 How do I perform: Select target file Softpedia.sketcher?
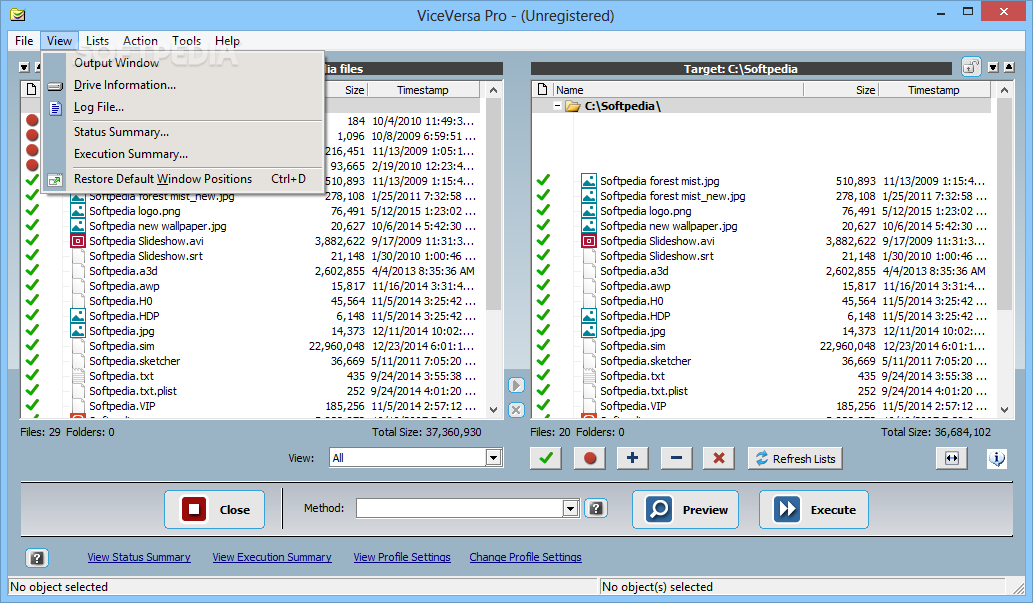pos(646,361)
